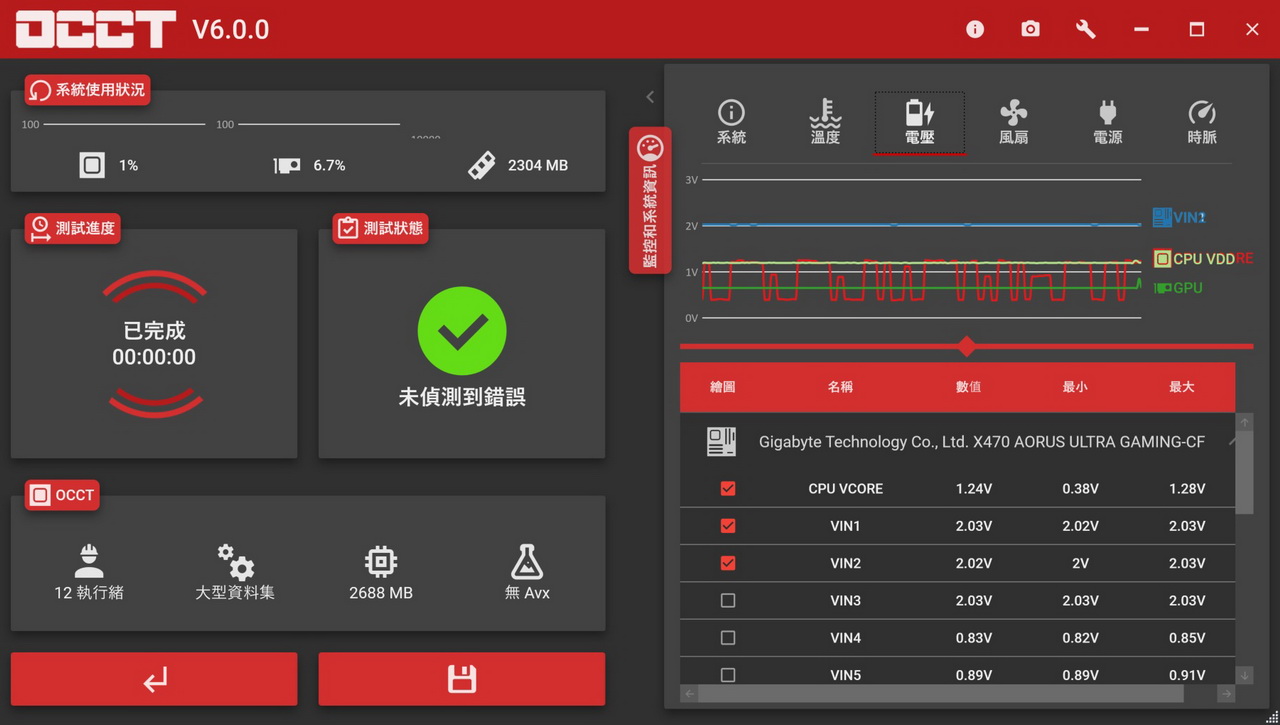Click the GPU graph legend entry
Viewport: 1280px width, 725px height.
point(1178,288)
